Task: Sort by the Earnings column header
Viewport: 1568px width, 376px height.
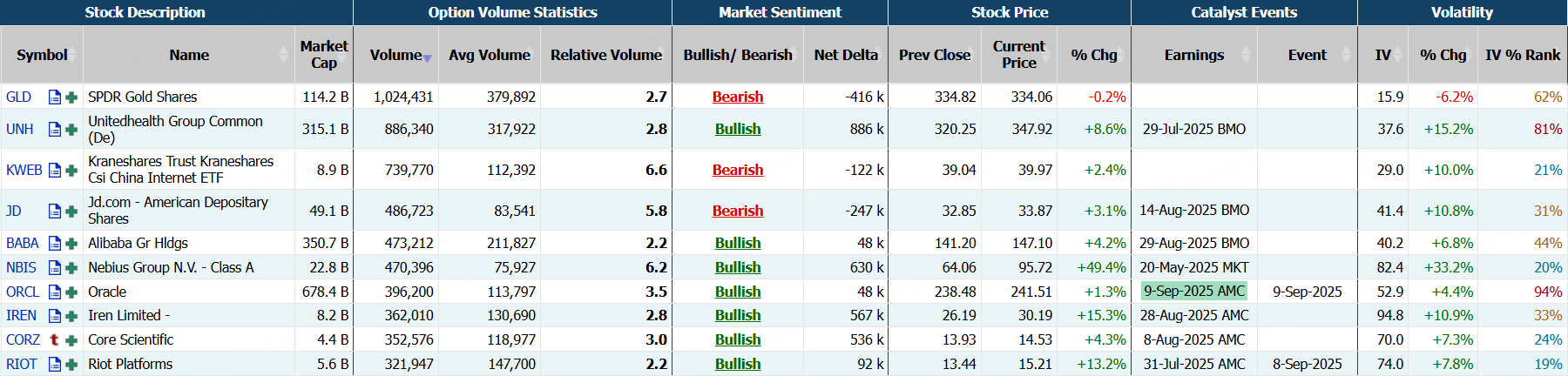Action: click(x=1193, y=55)
